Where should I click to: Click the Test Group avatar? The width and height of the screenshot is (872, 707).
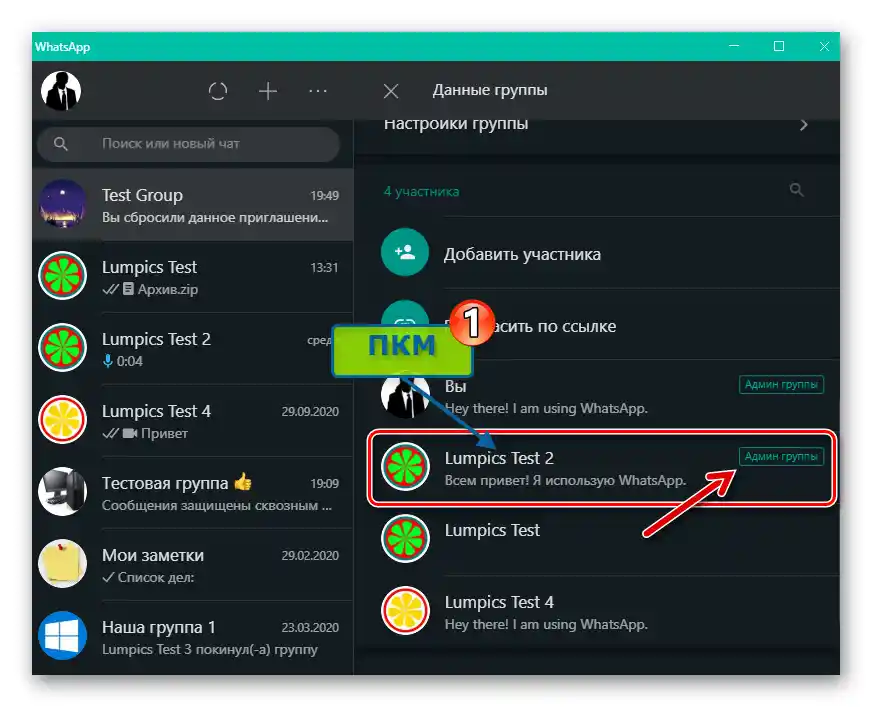[x=62, y=204]
